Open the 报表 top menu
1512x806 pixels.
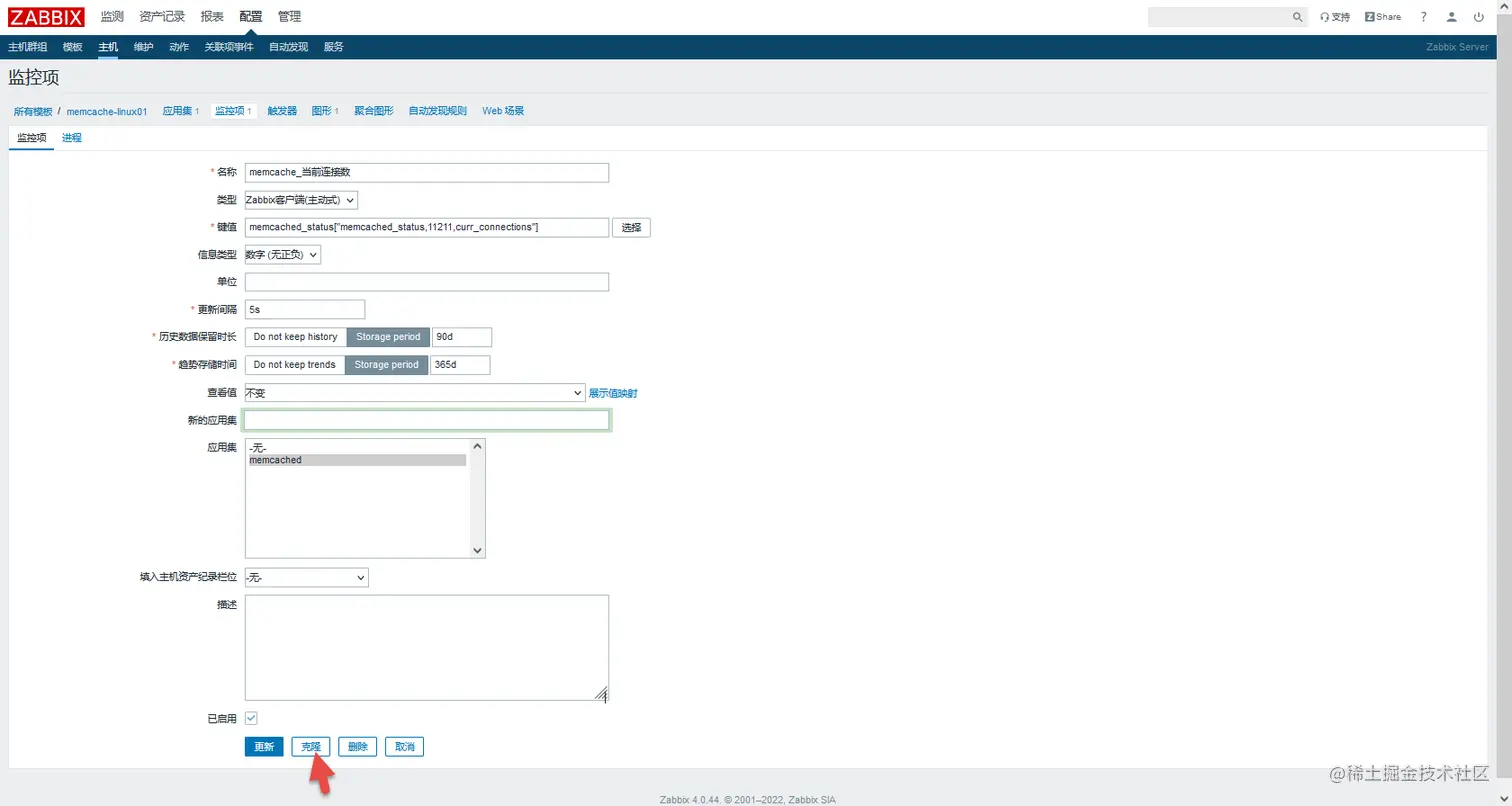click(x=212, y=17)
